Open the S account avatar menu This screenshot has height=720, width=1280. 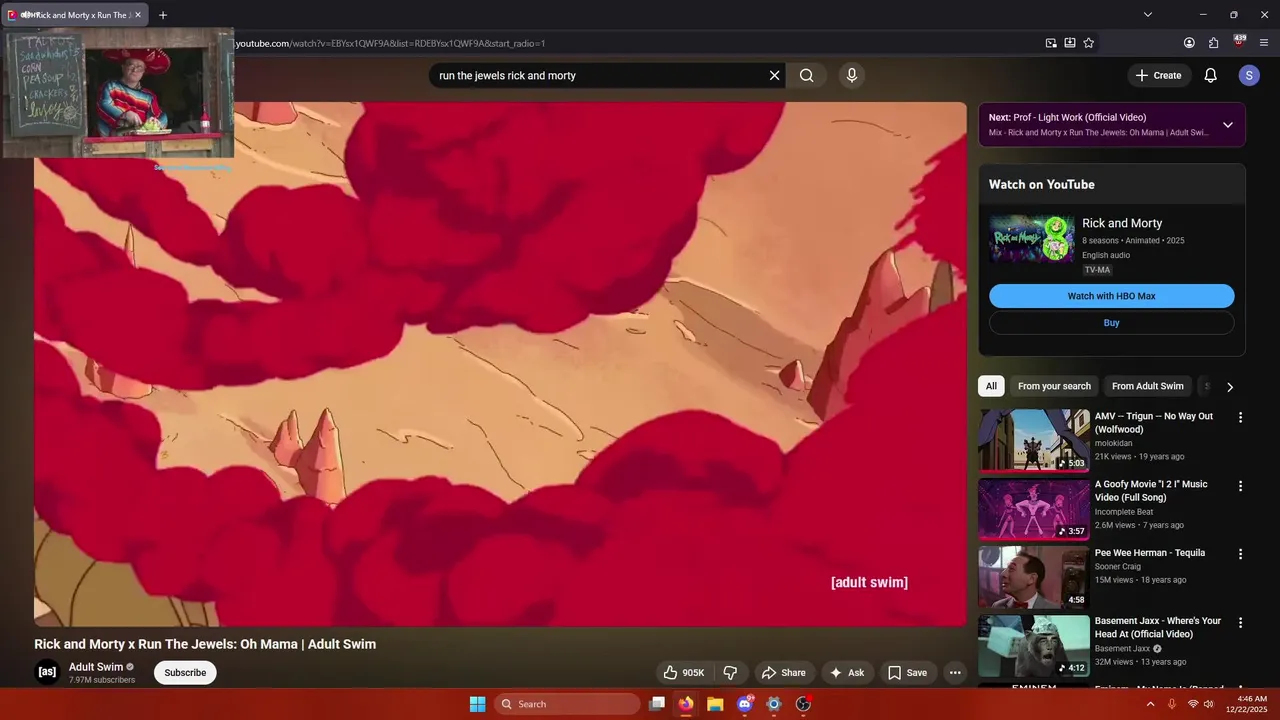(x=1248, y=75)
